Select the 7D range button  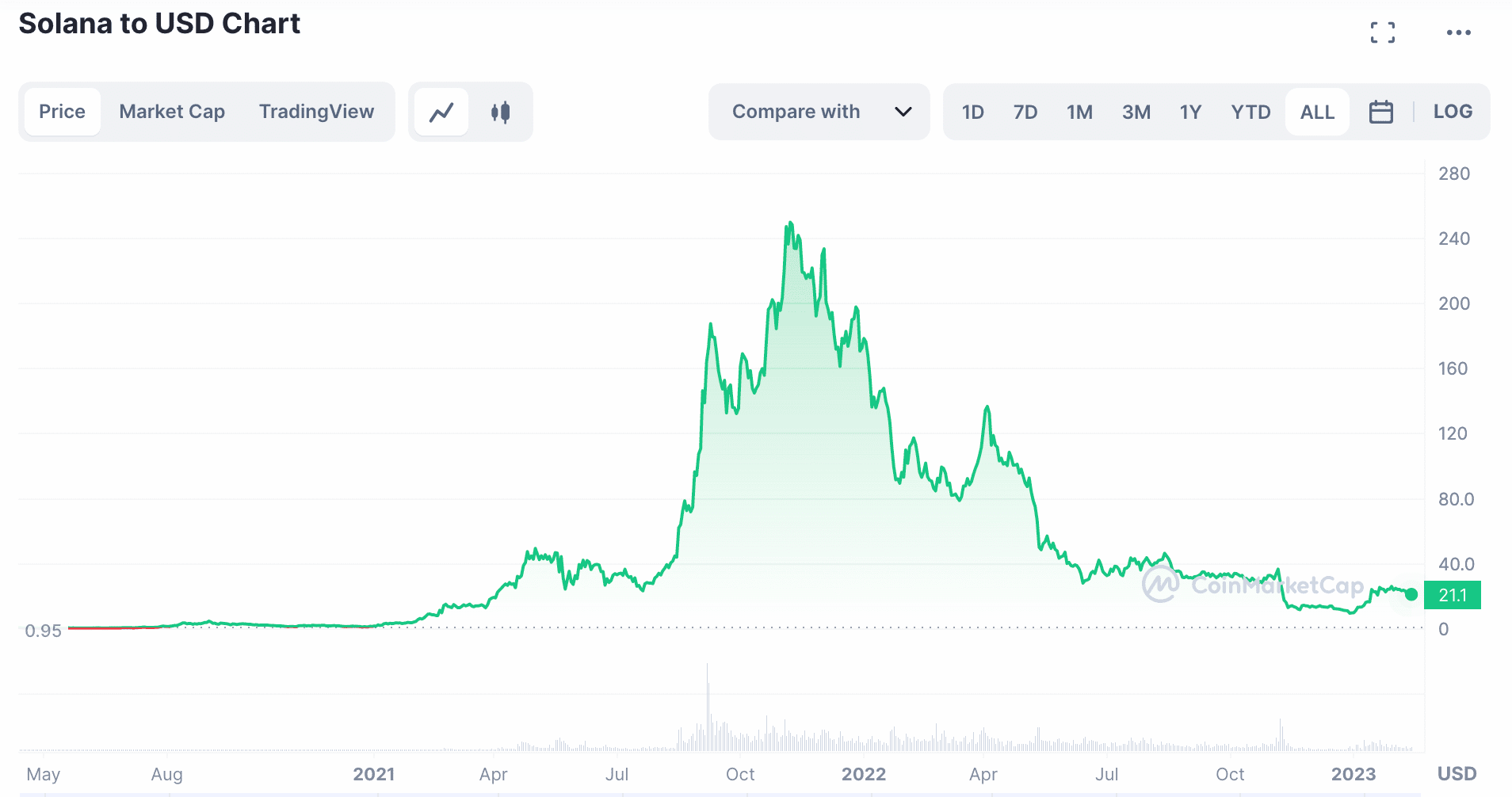tap(1025, 112)
